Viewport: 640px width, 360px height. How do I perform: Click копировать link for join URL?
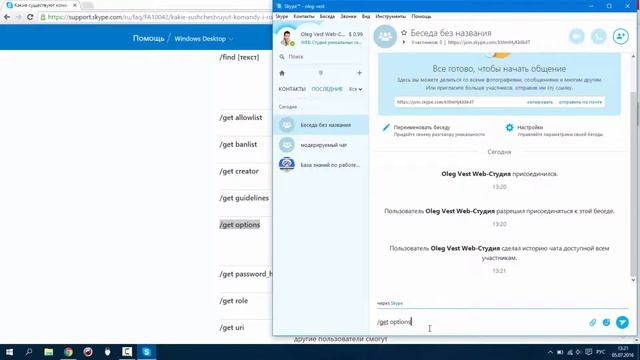pyautogui.click(x=540, y=102)
